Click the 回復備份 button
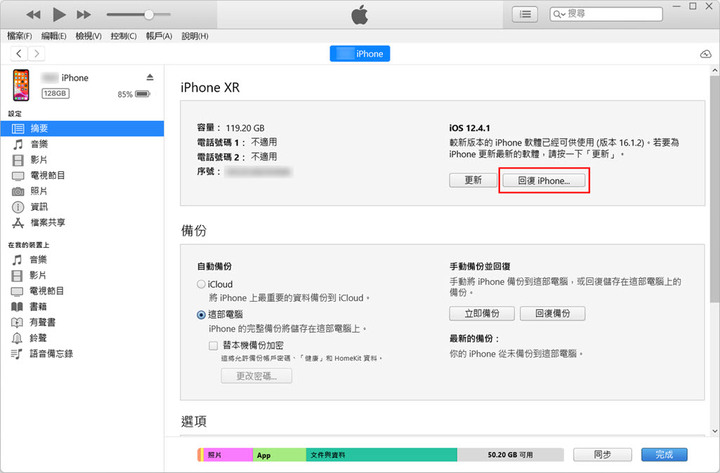 (552, 314)
